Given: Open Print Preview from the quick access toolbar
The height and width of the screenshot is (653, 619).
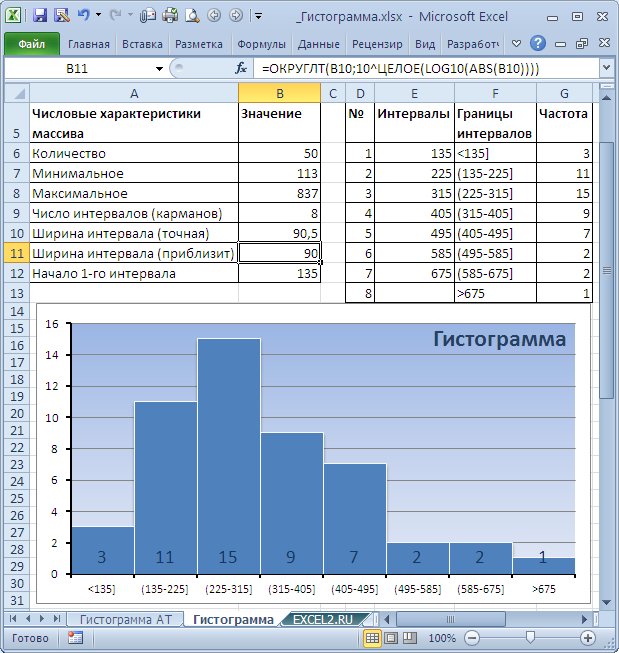Looking at the screenshot, I should point(190,16).
